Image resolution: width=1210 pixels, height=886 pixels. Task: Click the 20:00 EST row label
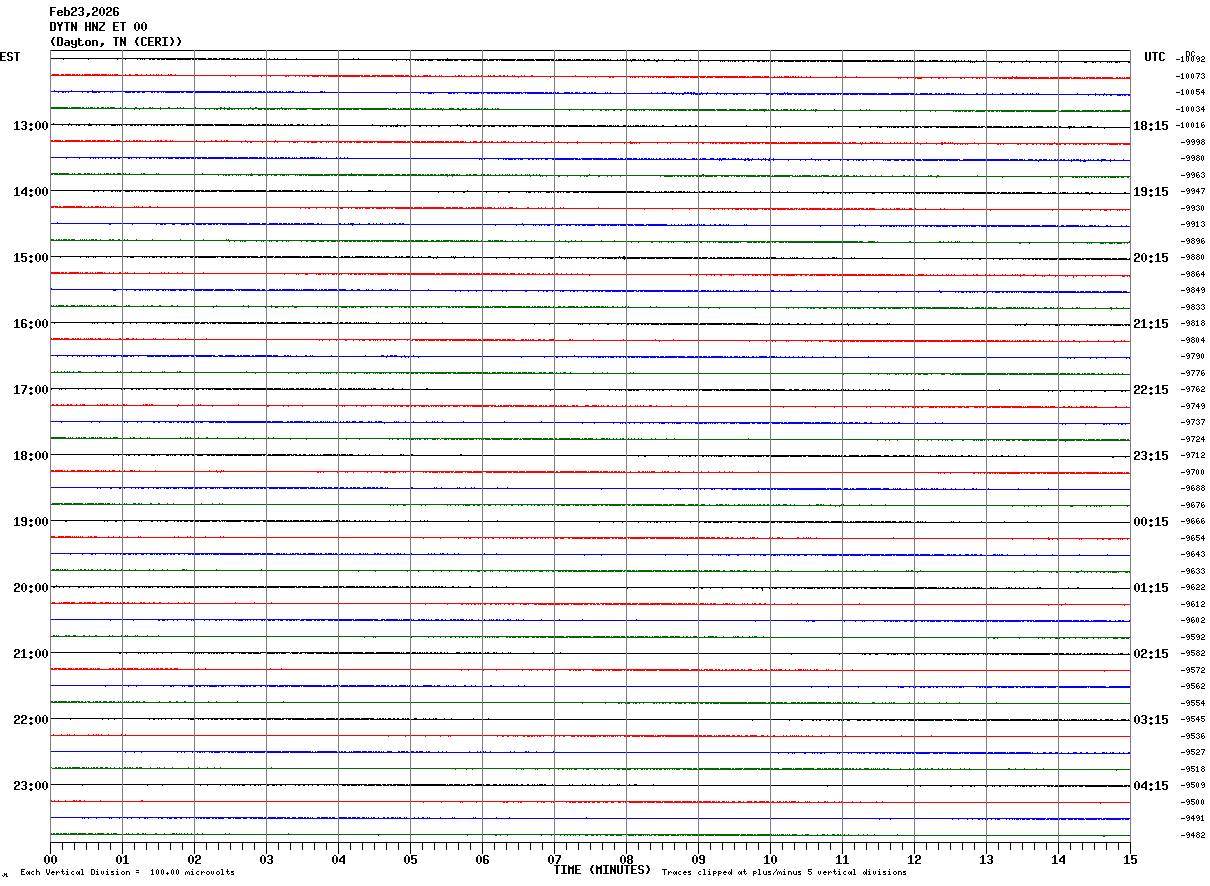point(31,588)
